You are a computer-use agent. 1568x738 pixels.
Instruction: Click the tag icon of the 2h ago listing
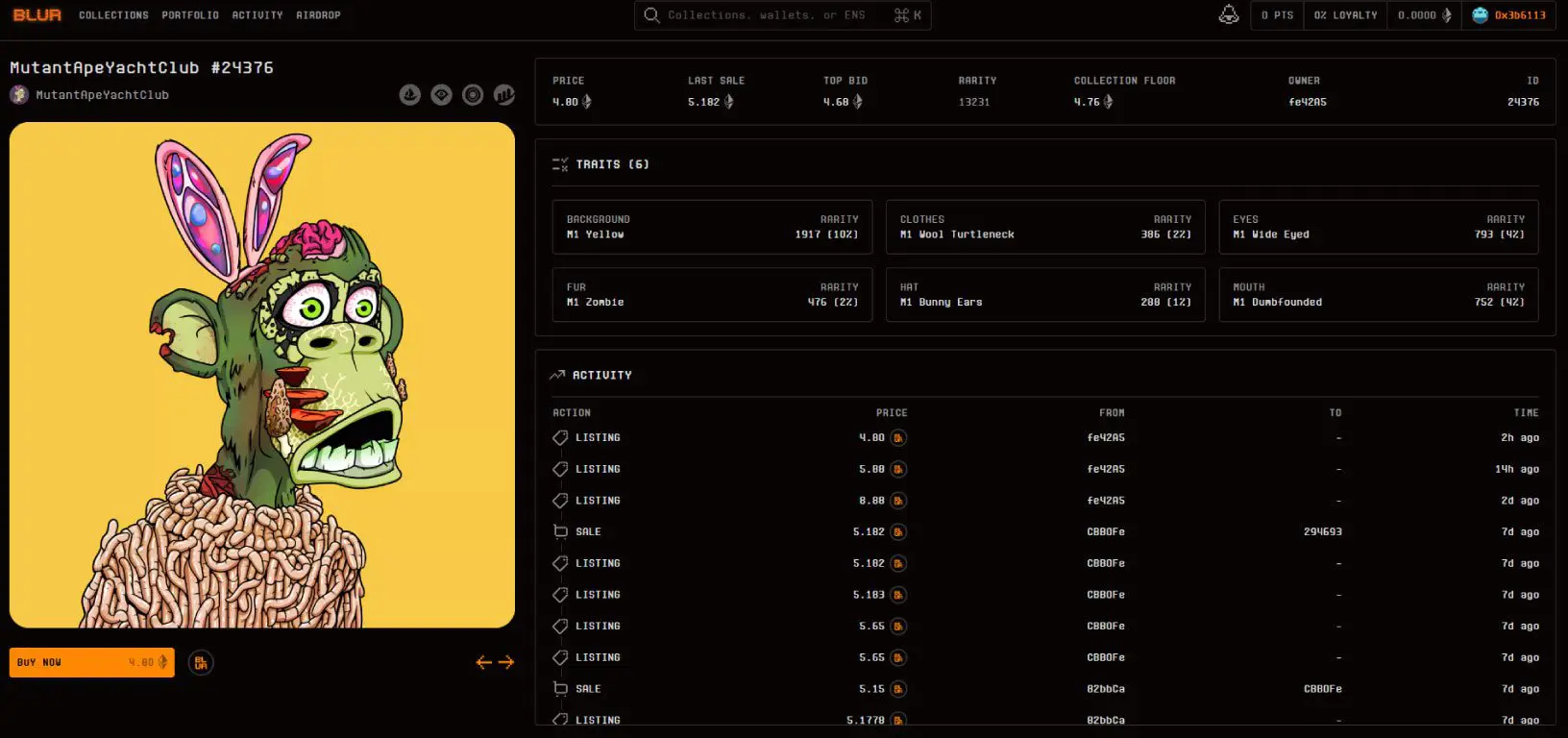click(x=560, y=437)
